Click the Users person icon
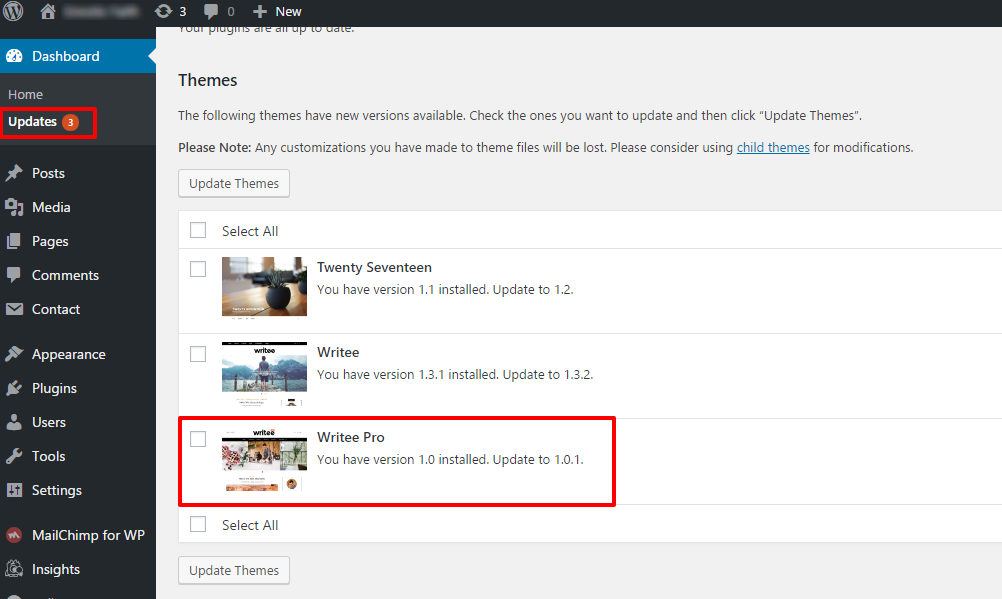 (14, 422)
